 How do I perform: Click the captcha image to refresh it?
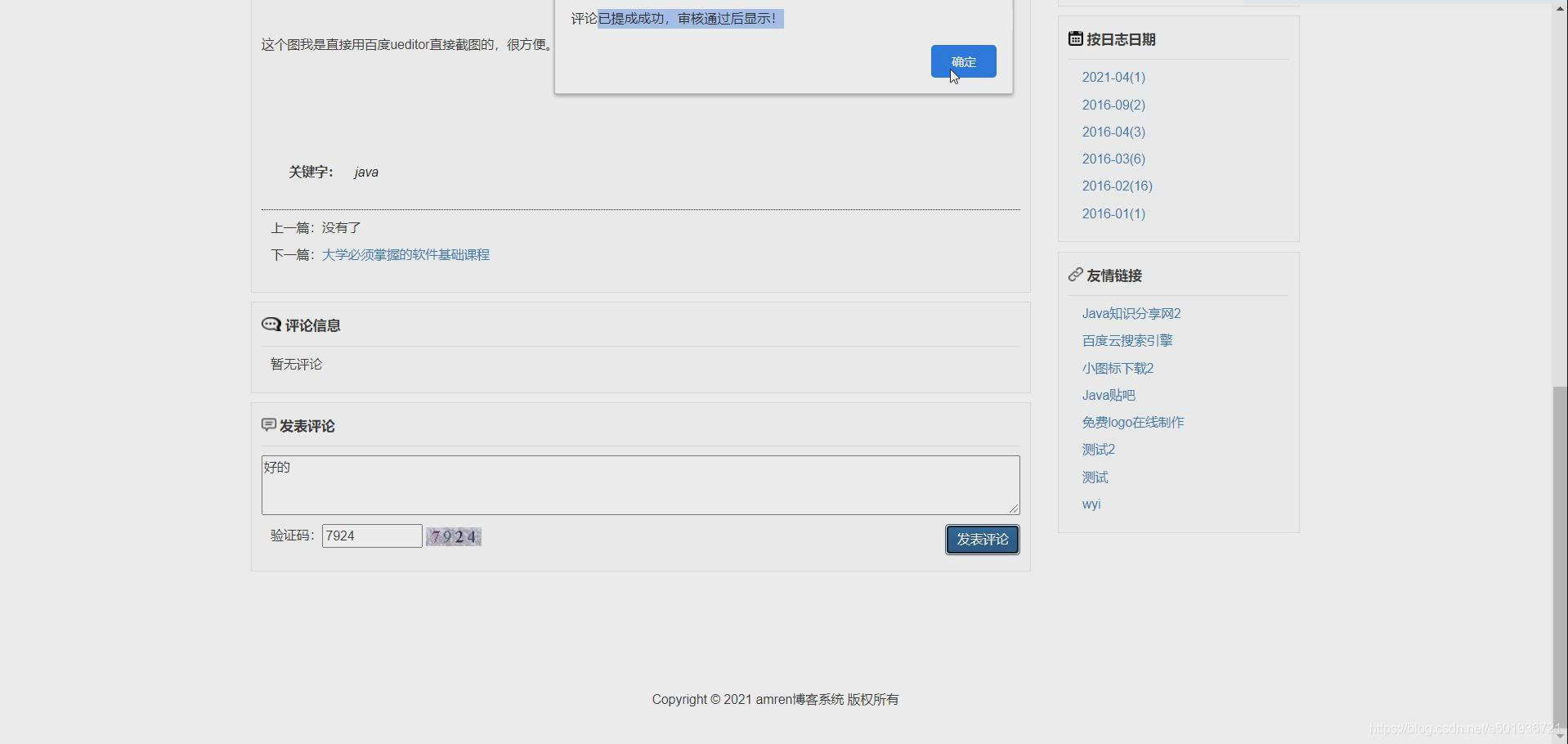tap(453, 536)
